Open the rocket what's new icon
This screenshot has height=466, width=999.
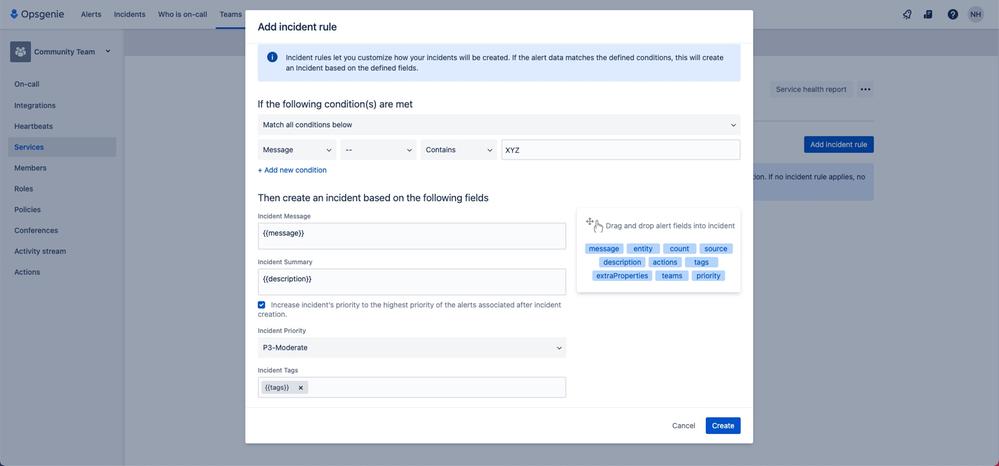(907, 14)
